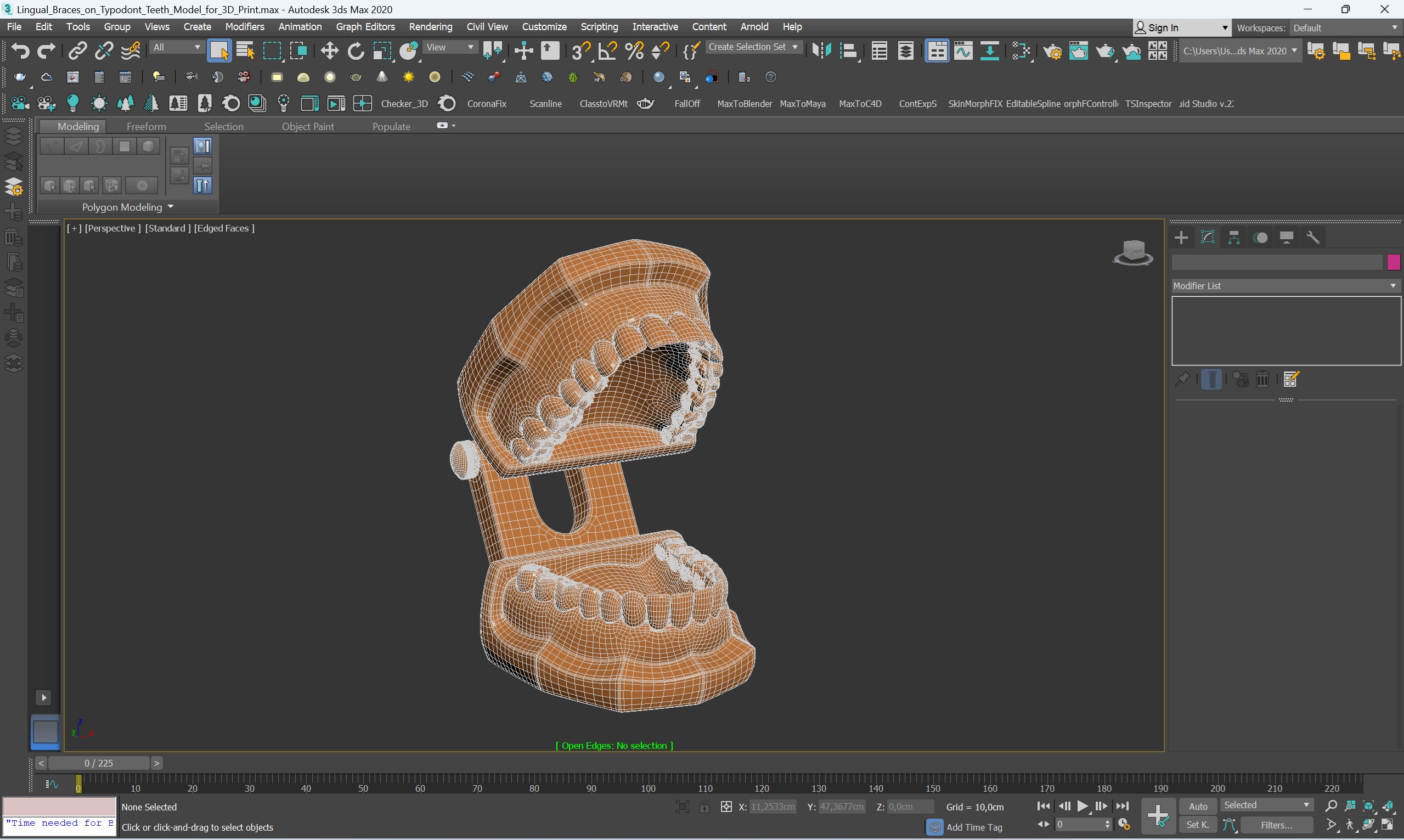Toggle the Angle Snap button

[x=607, y=51]
